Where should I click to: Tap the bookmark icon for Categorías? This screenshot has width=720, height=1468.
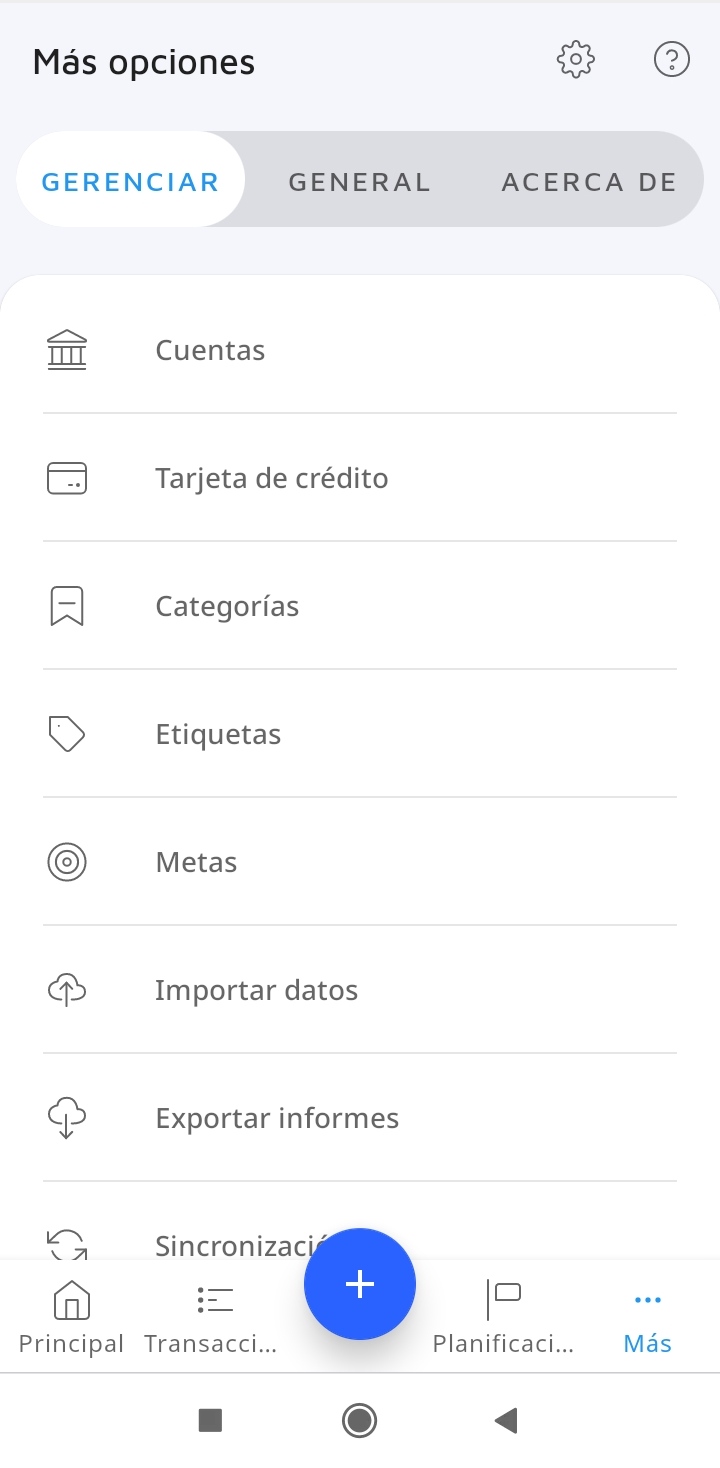pos(67,607)
